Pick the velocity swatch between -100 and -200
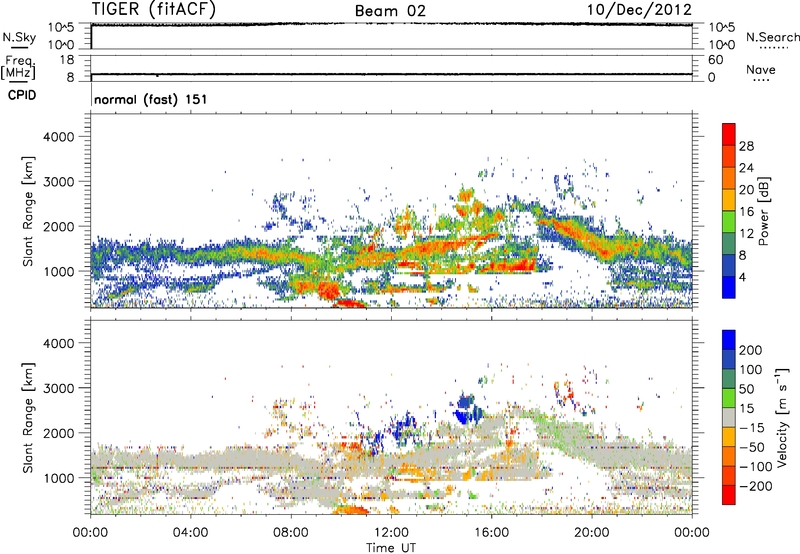The image size is (800, 554). (x=729, y=475)
